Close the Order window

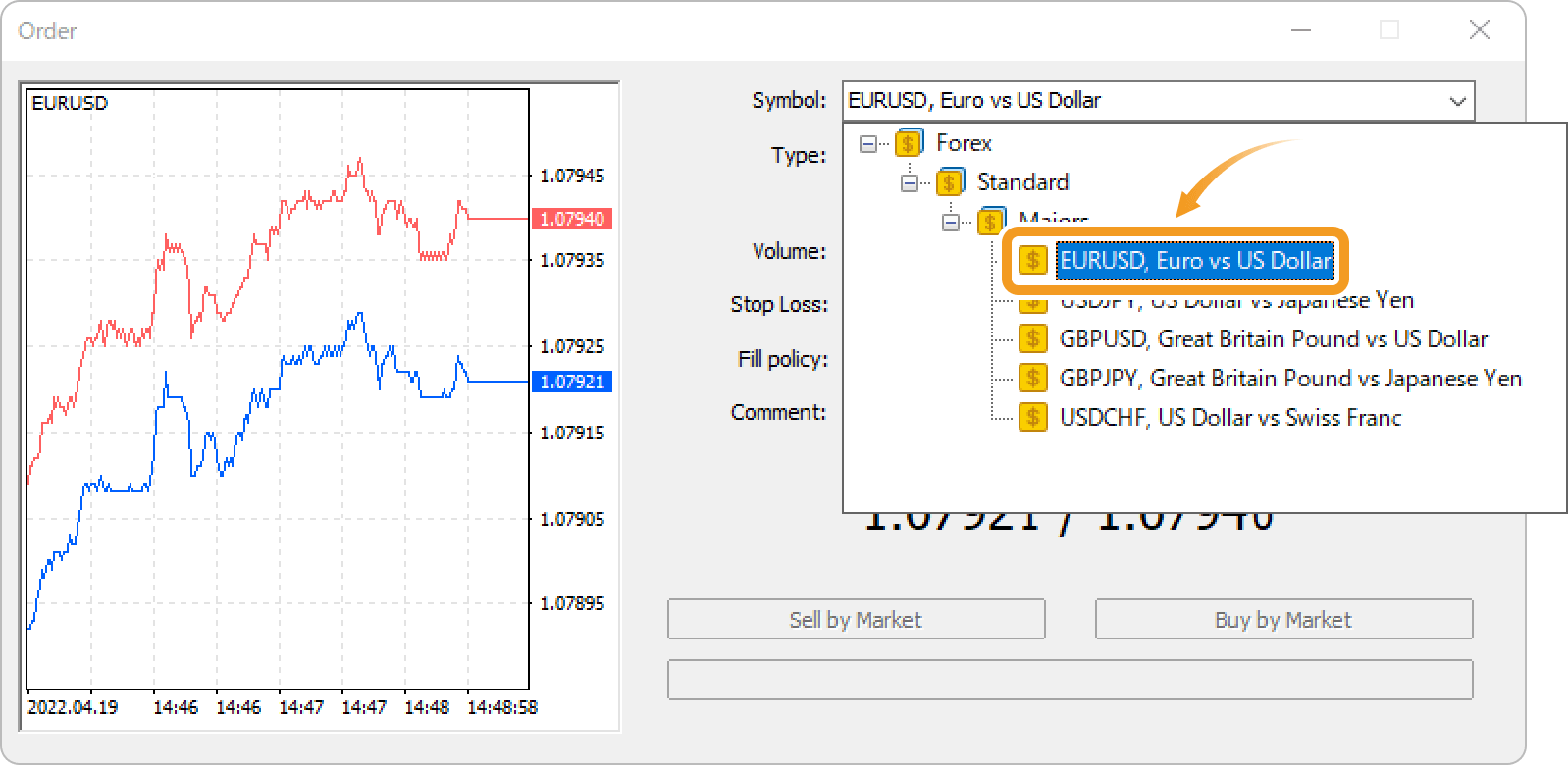coord(1480,30)
